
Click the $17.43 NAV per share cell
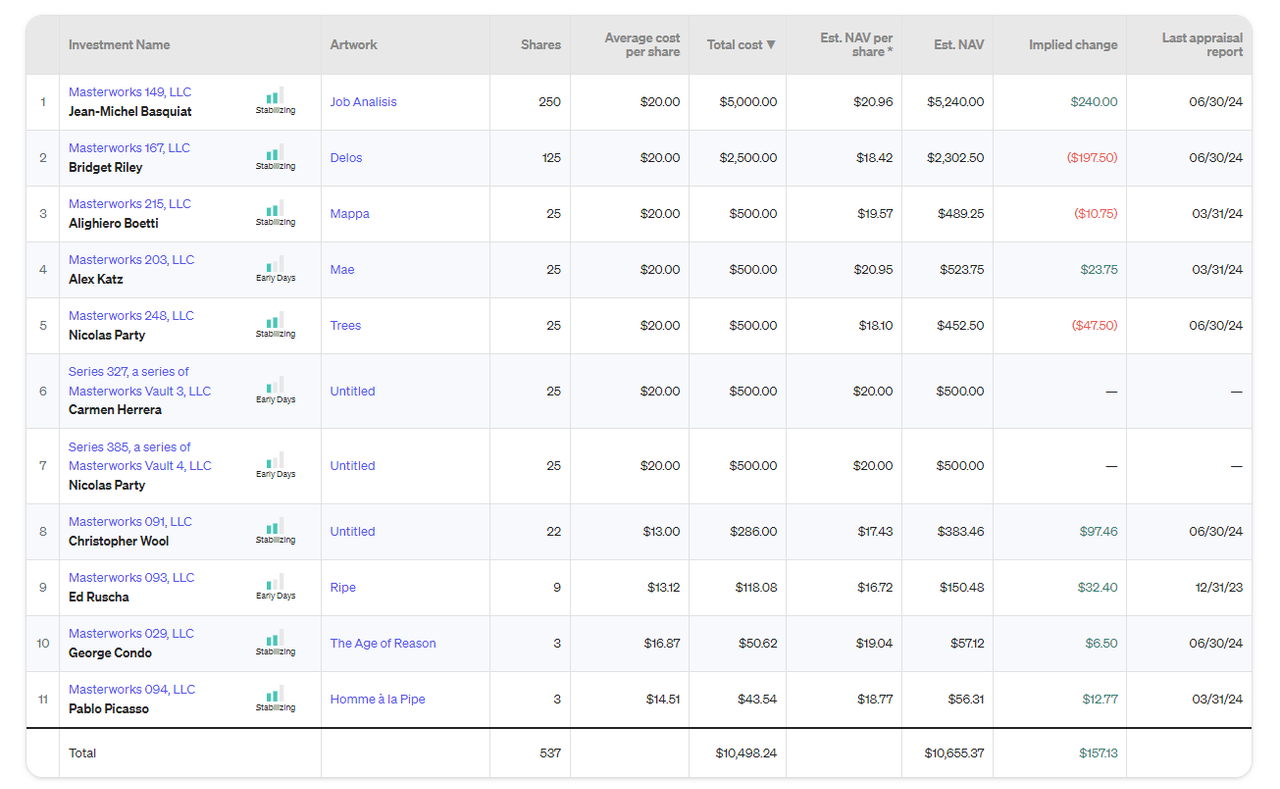[x=875, y=532]
